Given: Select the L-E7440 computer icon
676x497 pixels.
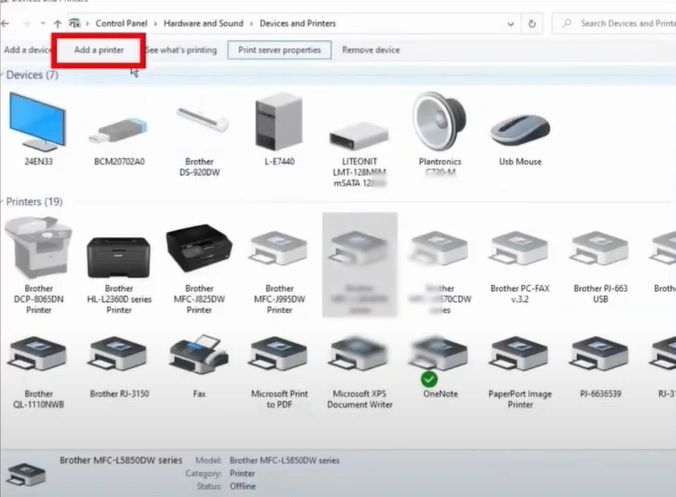Looking at the screenshot, I should click(x=278, y=125).
